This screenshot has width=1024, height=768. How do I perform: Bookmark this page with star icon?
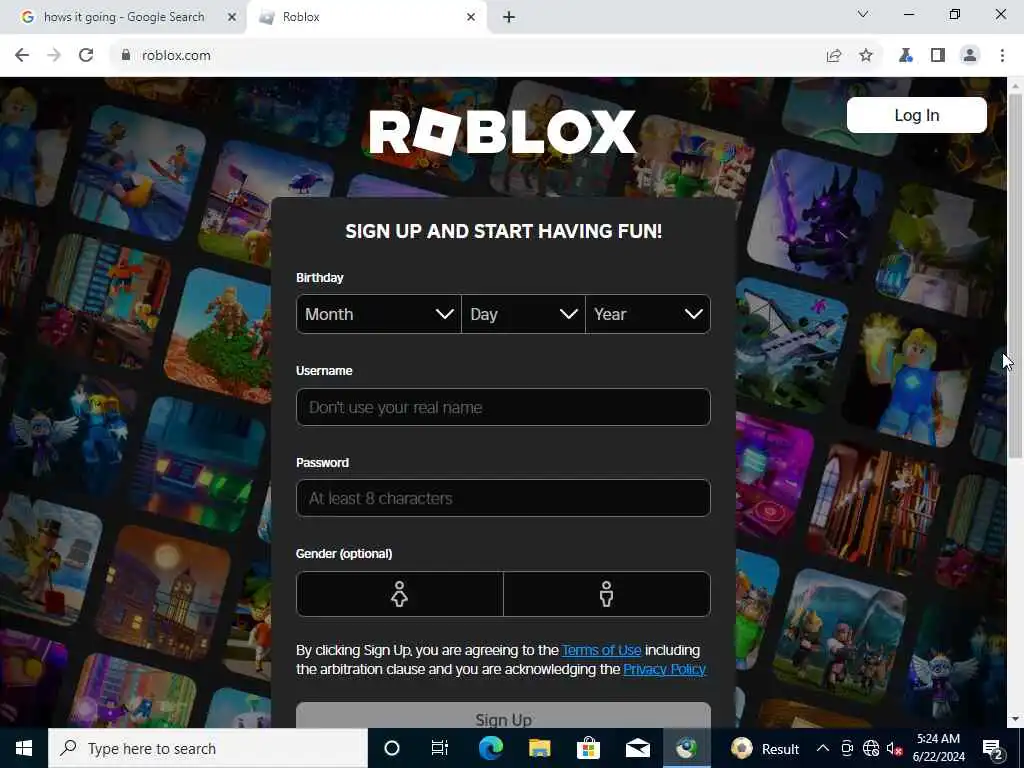point(866,56)
